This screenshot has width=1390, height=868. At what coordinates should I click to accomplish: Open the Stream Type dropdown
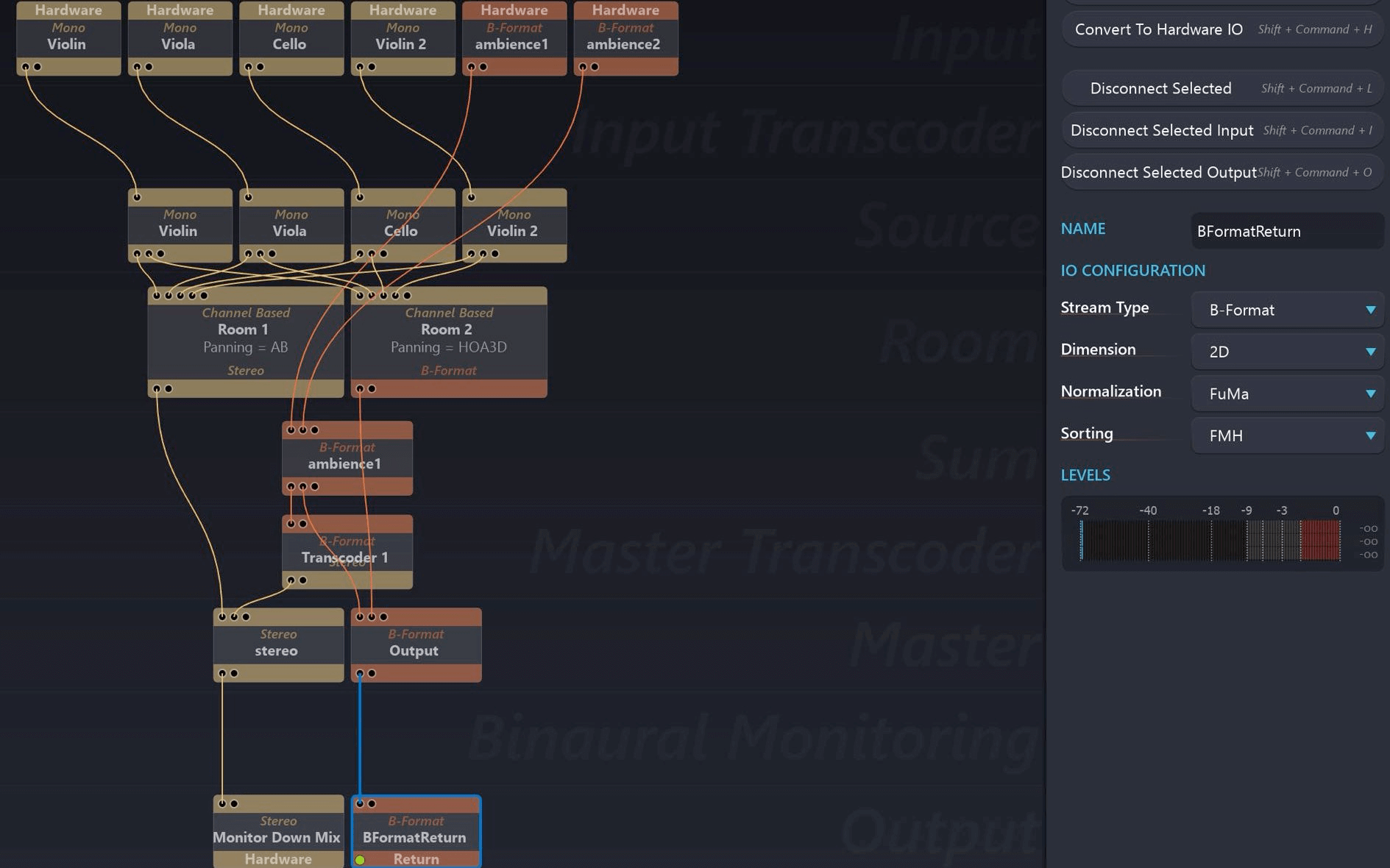[1287, 310]
